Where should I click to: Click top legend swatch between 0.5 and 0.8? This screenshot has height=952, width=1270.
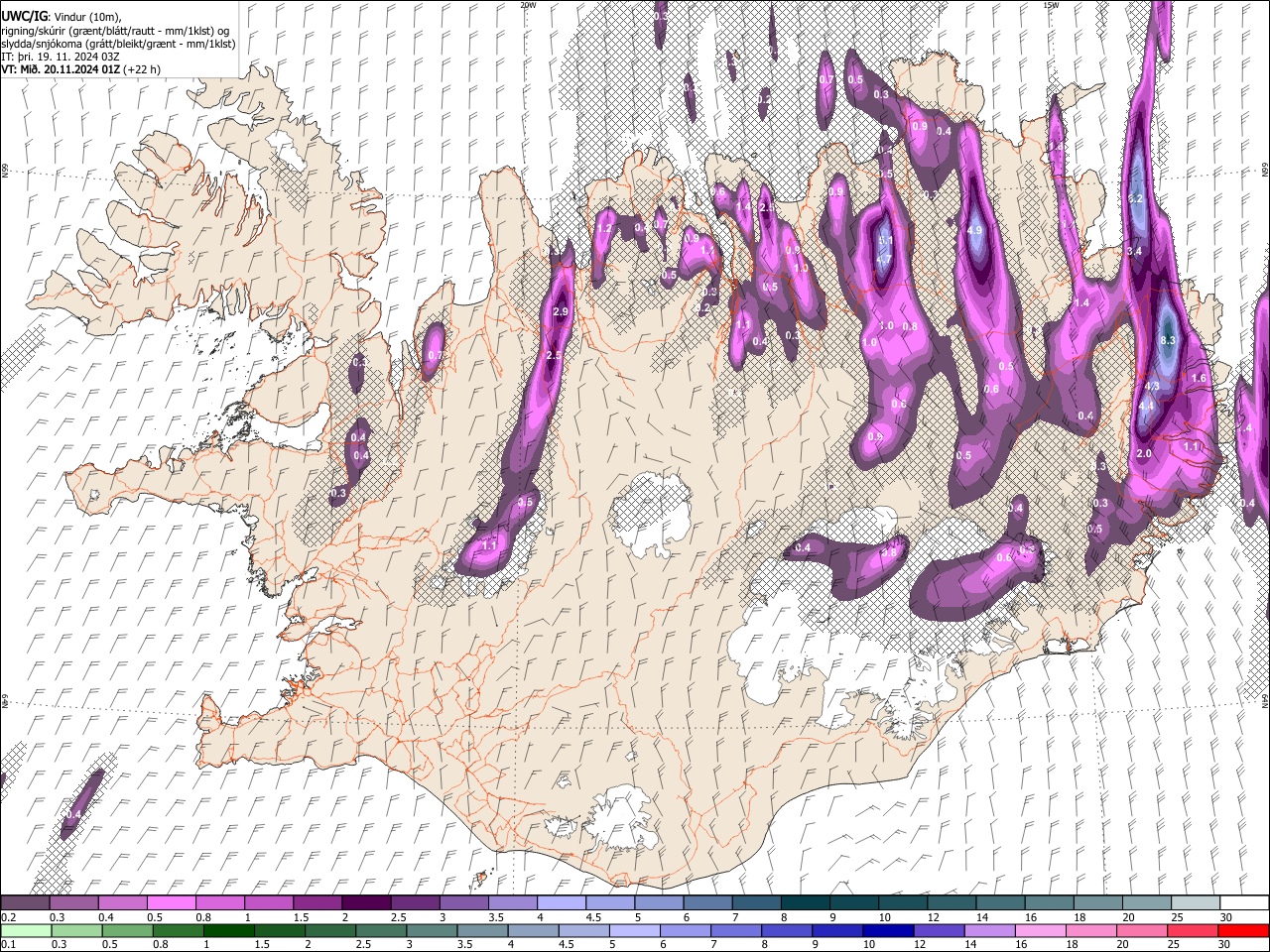coord(172,903)
